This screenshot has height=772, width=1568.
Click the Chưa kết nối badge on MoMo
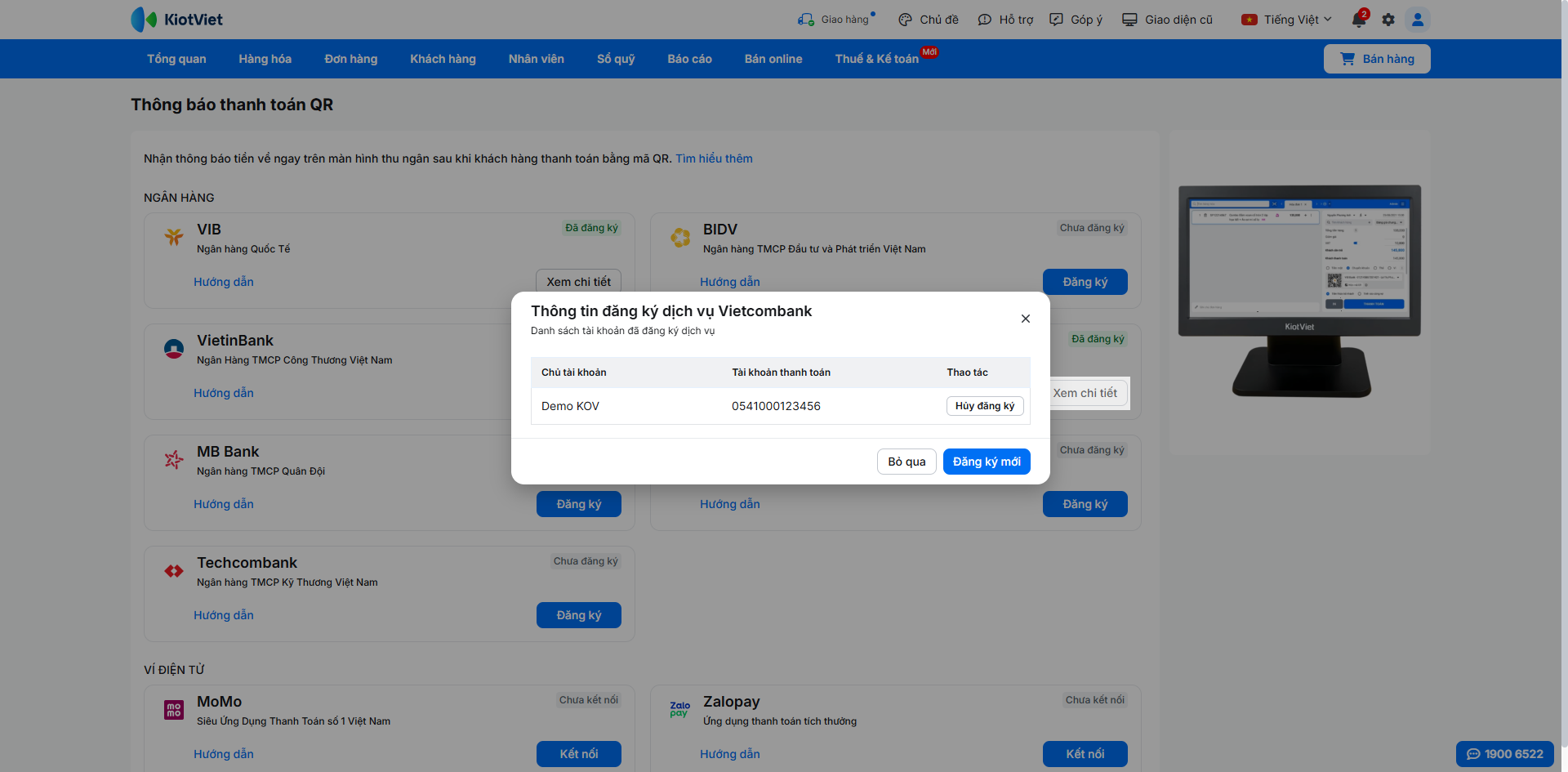(x=589, y=700)
